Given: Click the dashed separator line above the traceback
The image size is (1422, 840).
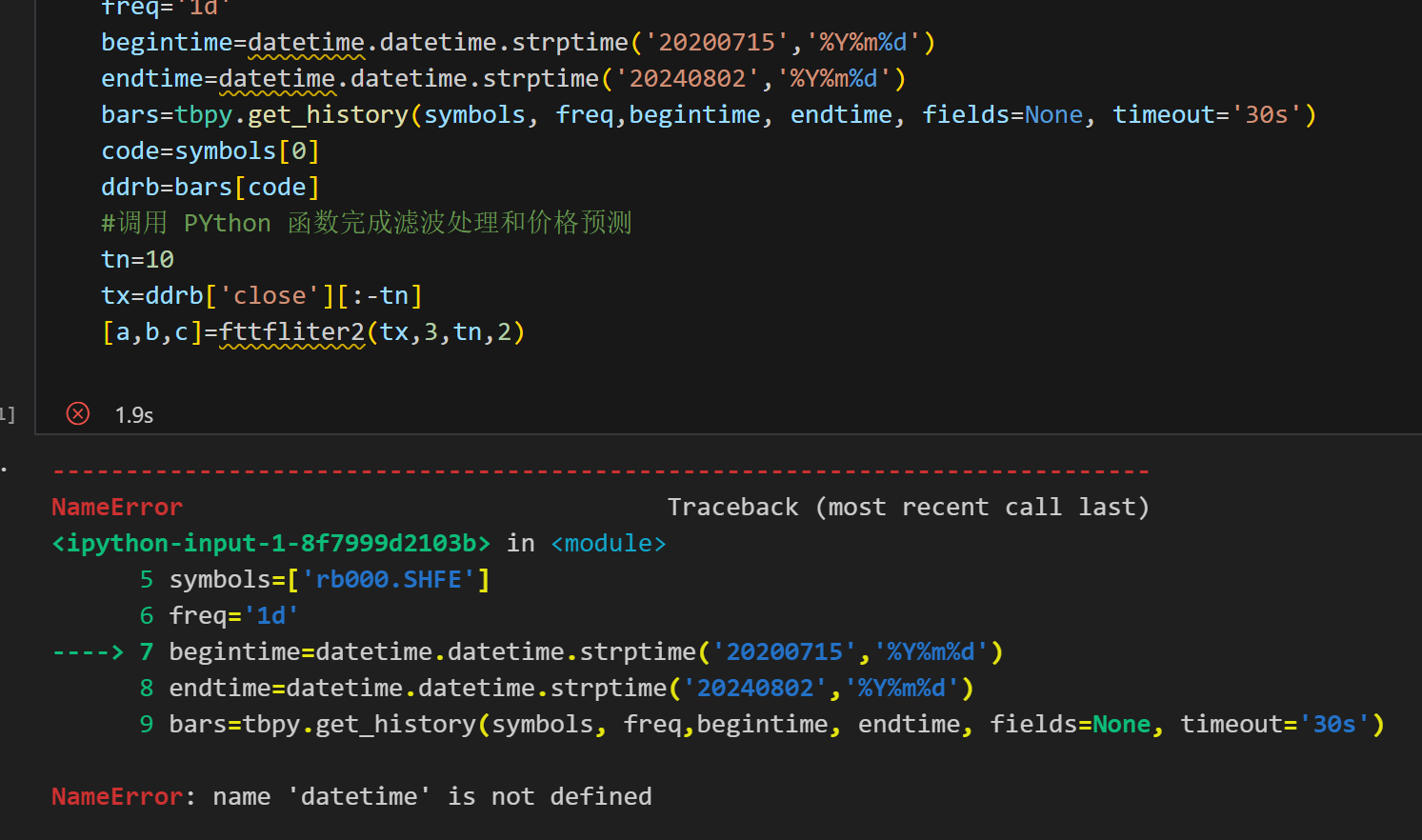Looking at the screenshot, I should tap(601, 471).
